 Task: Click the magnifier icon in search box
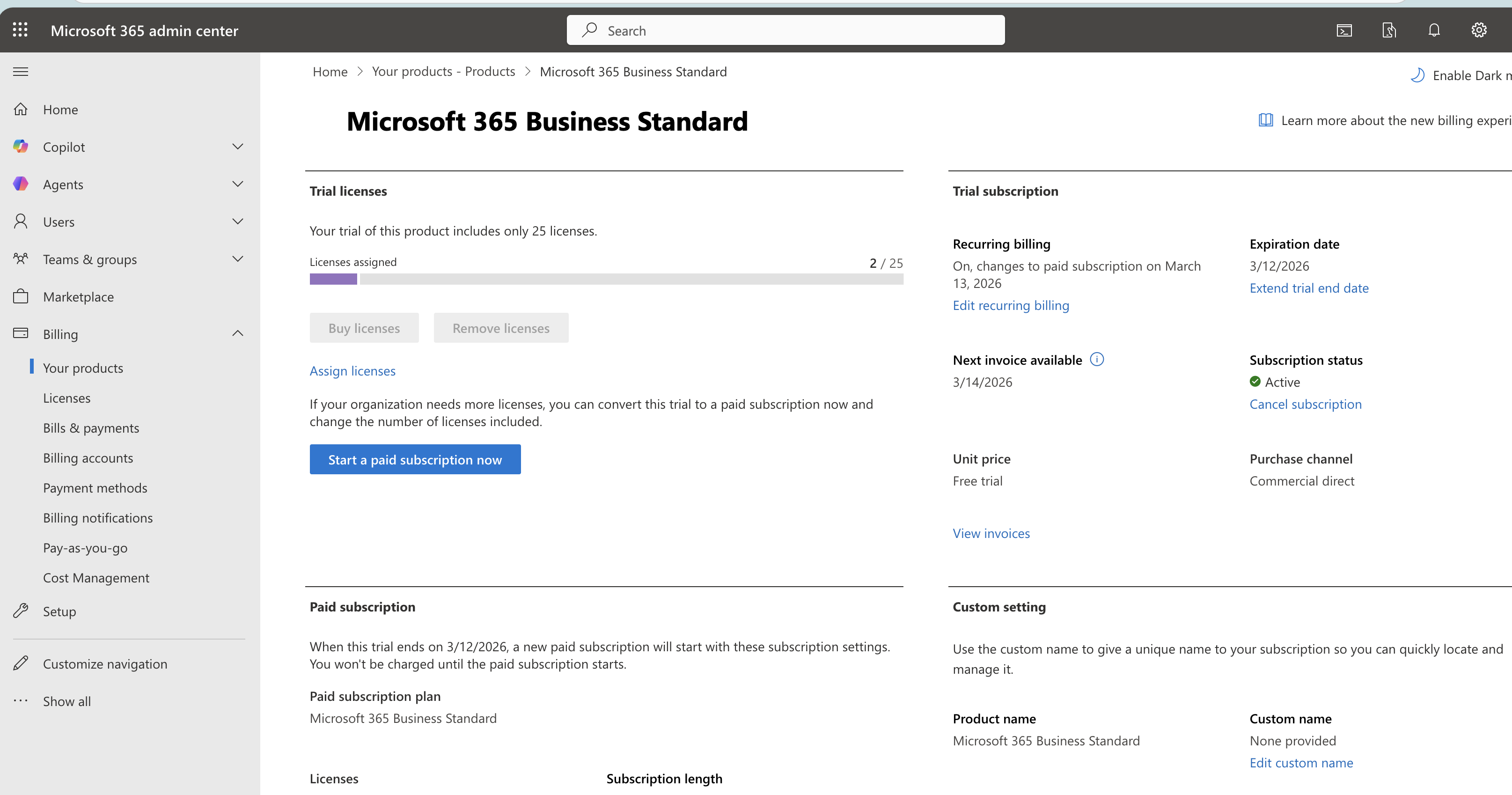589,30
